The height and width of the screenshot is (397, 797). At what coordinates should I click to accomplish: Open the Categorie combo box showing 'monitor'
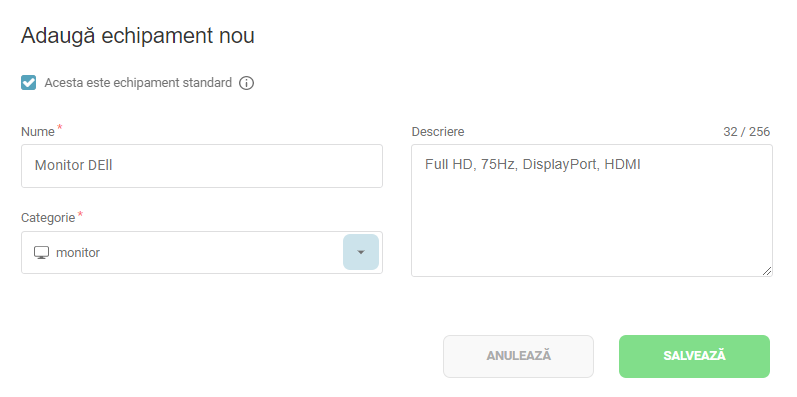point(202,253)
